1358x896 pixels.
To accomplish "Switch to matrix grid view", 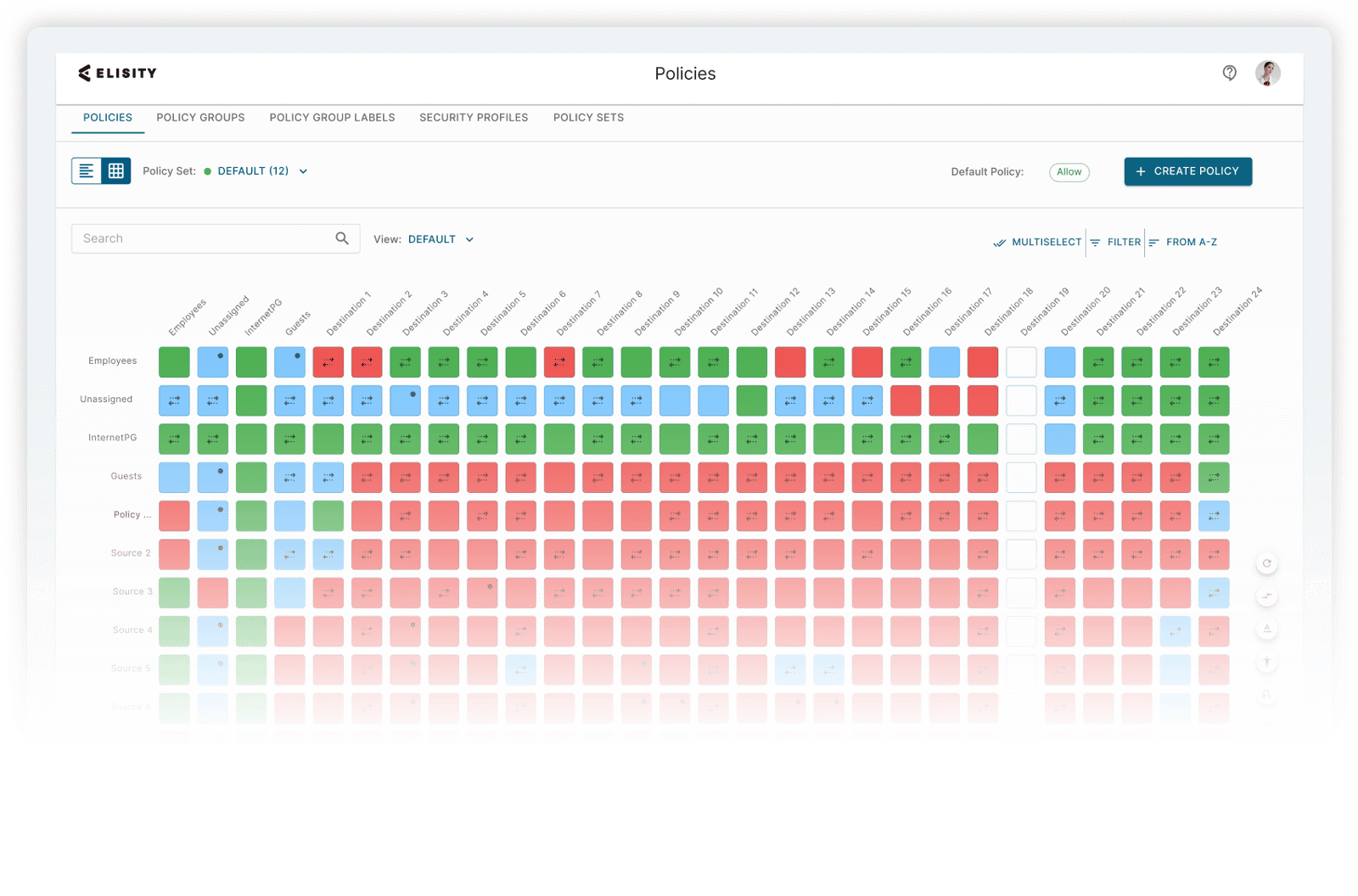I will pyautogui.click(x=116, y=171).
